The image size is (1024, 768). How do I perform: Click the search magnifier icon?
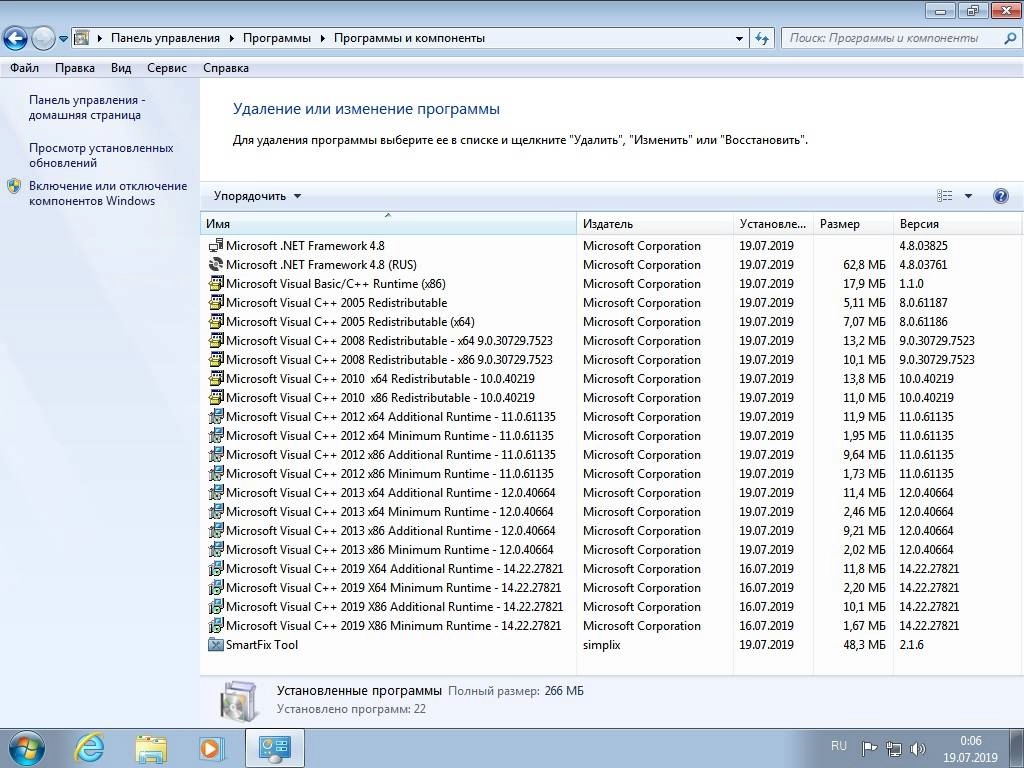(x=1010, y=38)
